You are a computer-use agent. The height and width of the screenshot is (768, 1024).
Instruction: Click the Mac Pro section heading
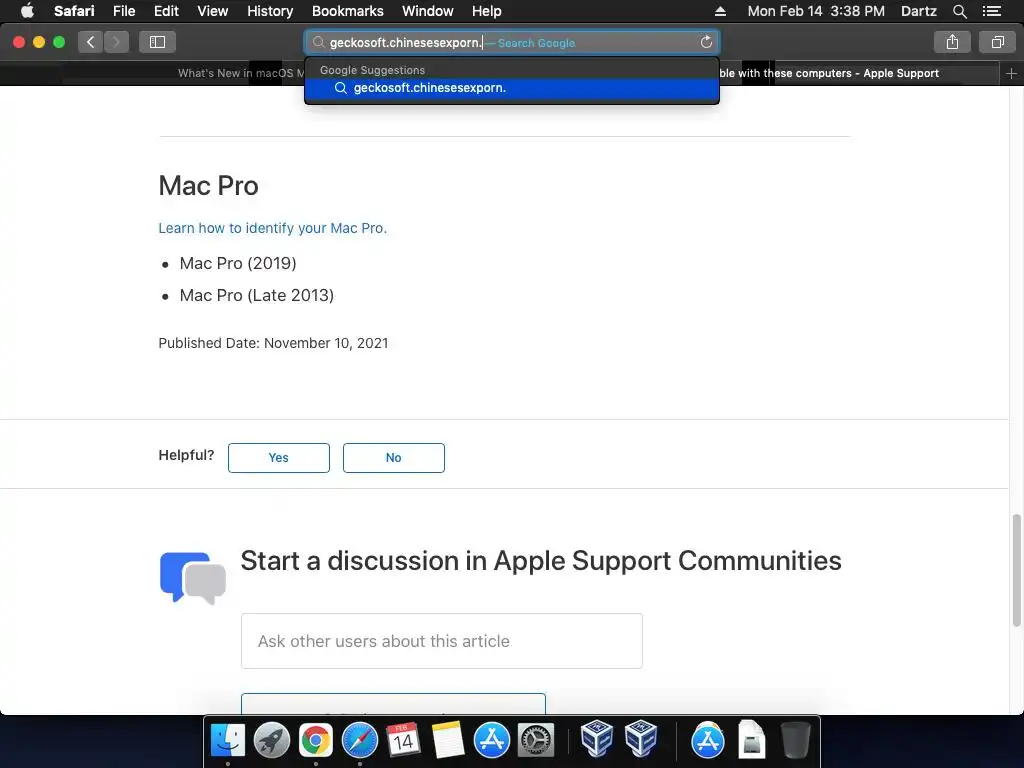point(208,185)
